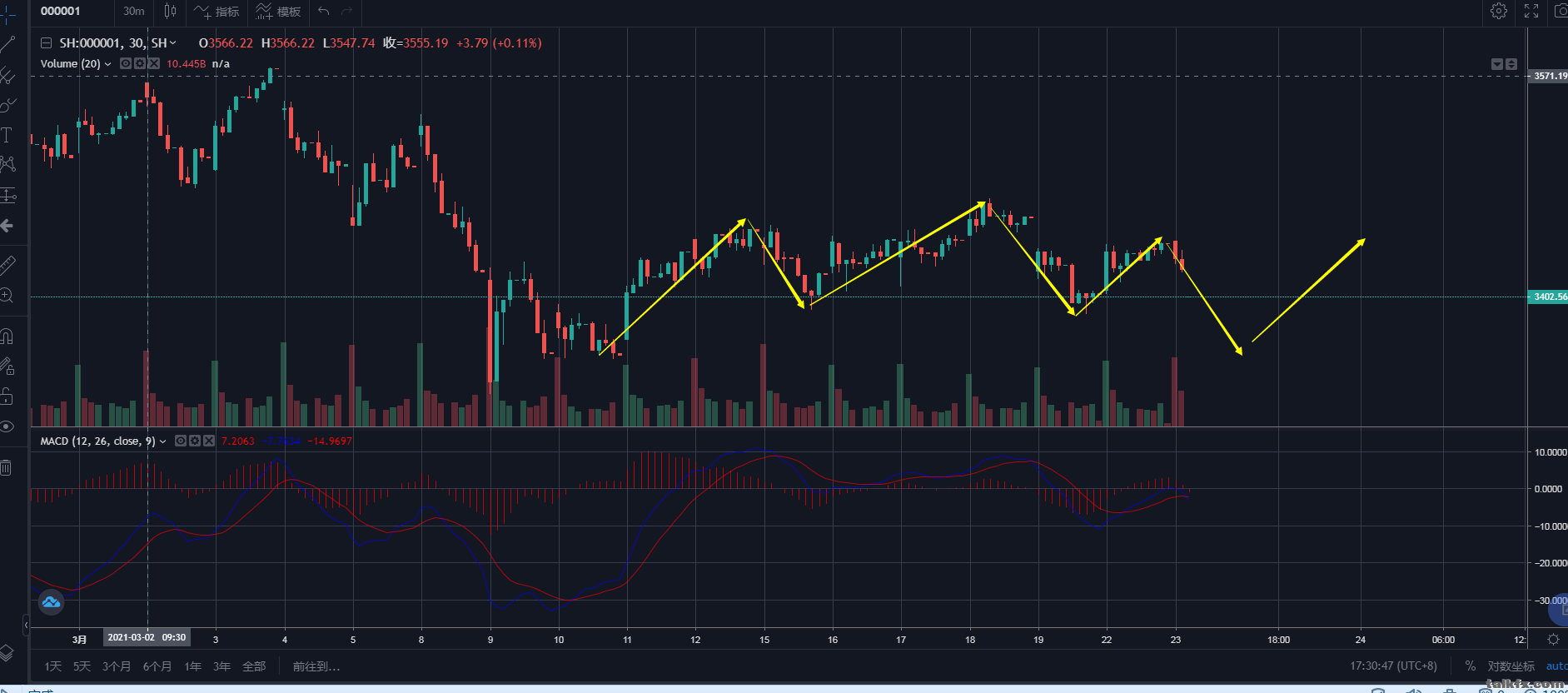Open the 指标 indicators dialog
This screenshot has height=693, width=1568.
[x=217, y=11]
